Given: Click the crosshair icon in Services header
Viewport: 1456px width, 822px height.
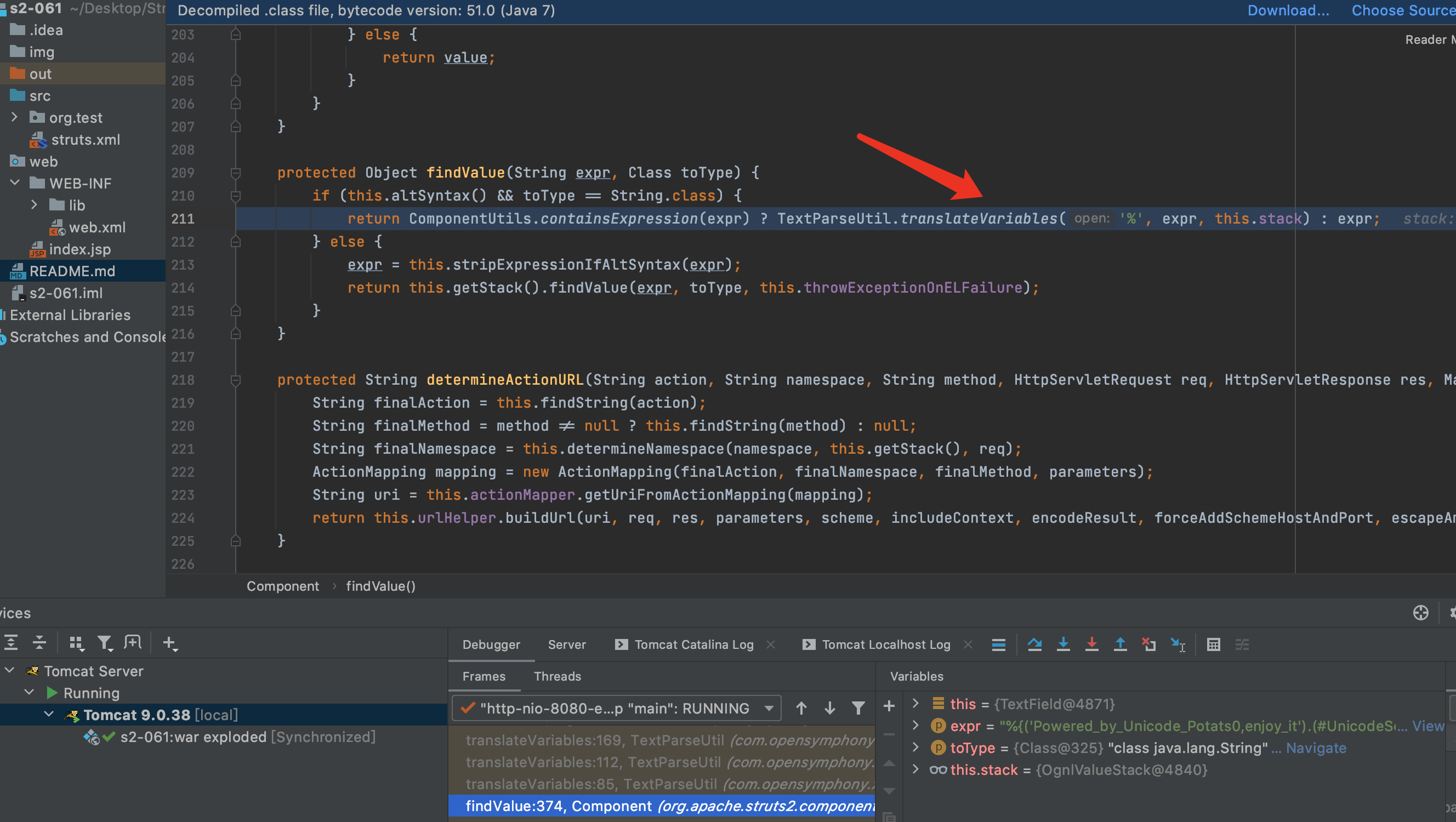Looking at the screenshot, I should click(1420, 613).
